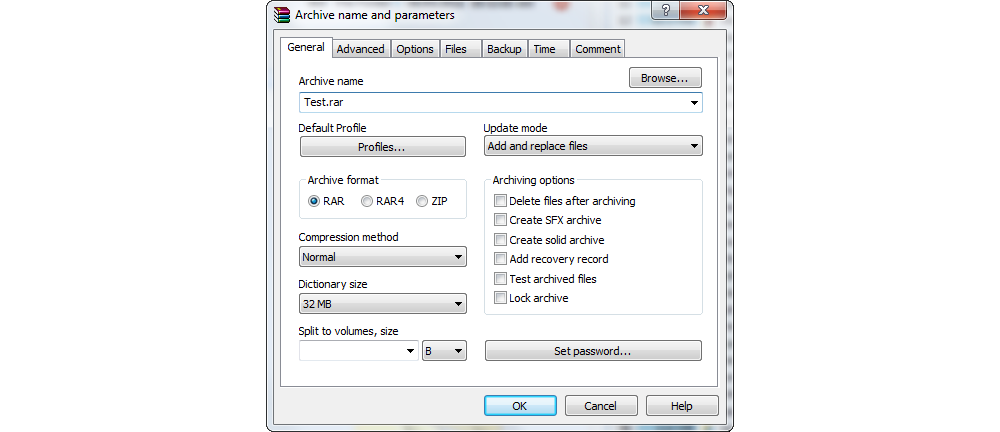Viewport: 1000px width, 432px height.
Task: Open the Profiles... button
Action: pyautogui.click(x=382, y=147)
